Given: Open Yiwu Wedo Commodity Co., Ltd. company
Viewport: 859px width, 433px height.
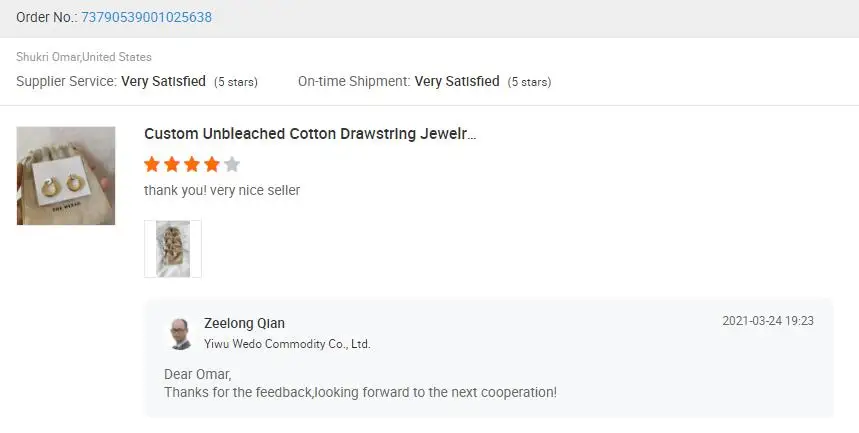Looking at the screenshot, I should click(287, 344).
